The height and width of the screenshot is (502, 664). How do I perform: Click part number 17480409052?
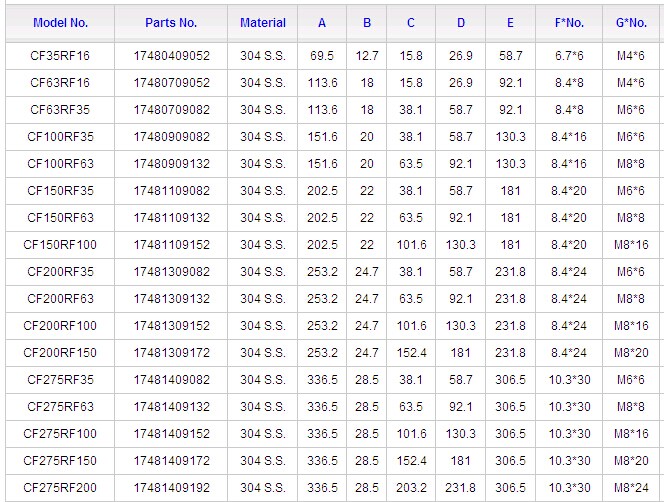click(172, 56)
